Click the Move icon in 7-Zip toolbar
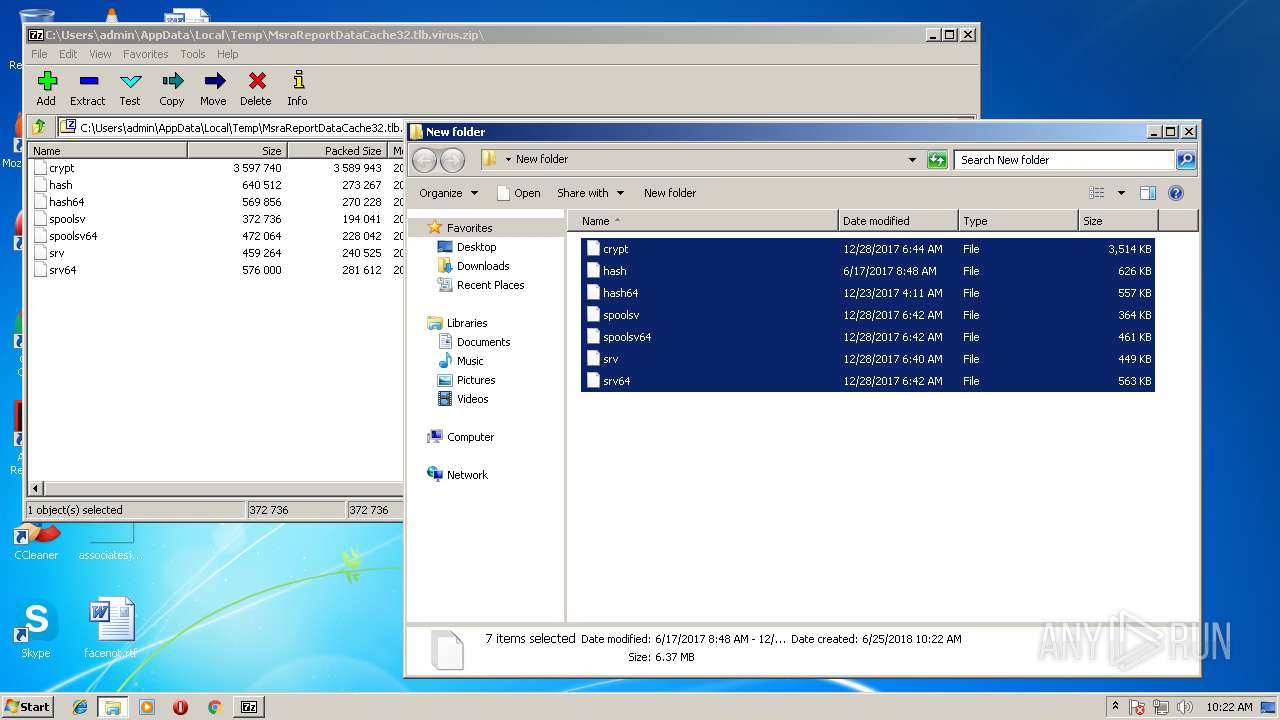This screenshot has width=1280, height=720. click(213, 88)
